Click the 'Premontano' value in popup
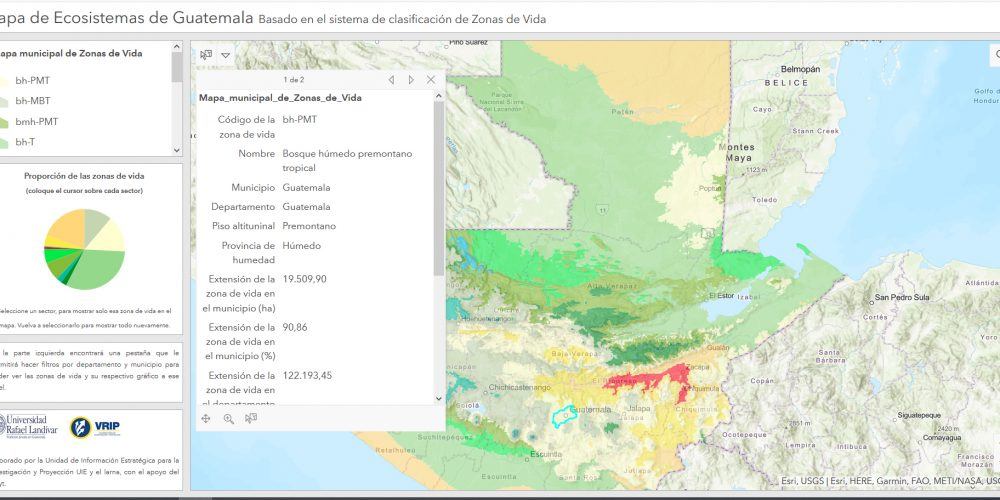 [x=309, y=226]
